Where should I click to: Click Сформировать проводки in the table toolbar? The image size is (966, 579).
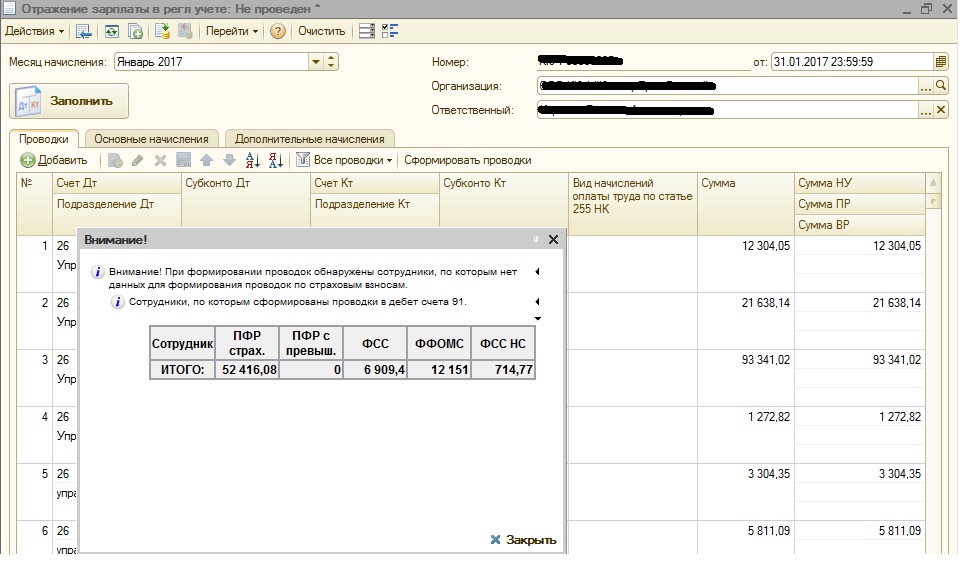click(x=467, y=160)
